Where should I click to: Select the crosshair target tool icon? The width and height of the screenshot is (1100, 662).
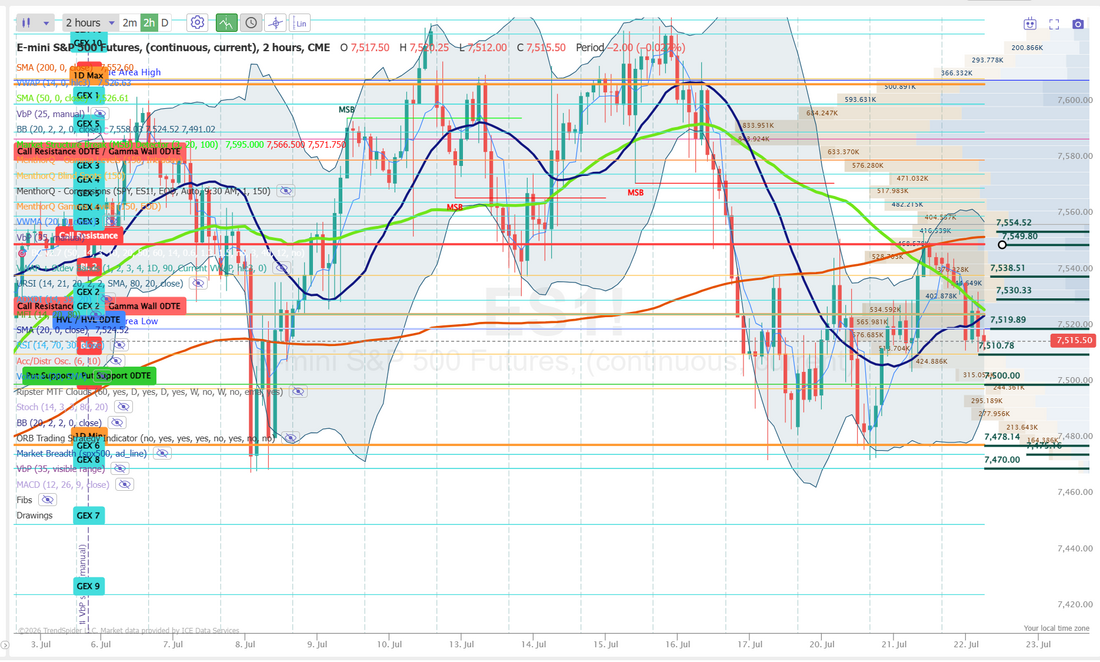click(x=276, y=22)
